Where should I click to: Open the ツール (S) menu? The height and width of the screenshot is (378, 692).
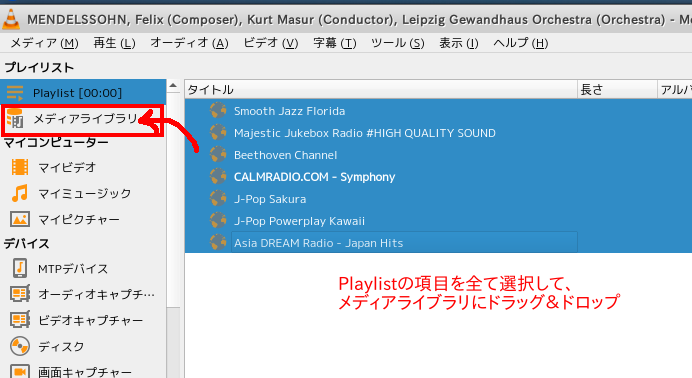point(397,43)
